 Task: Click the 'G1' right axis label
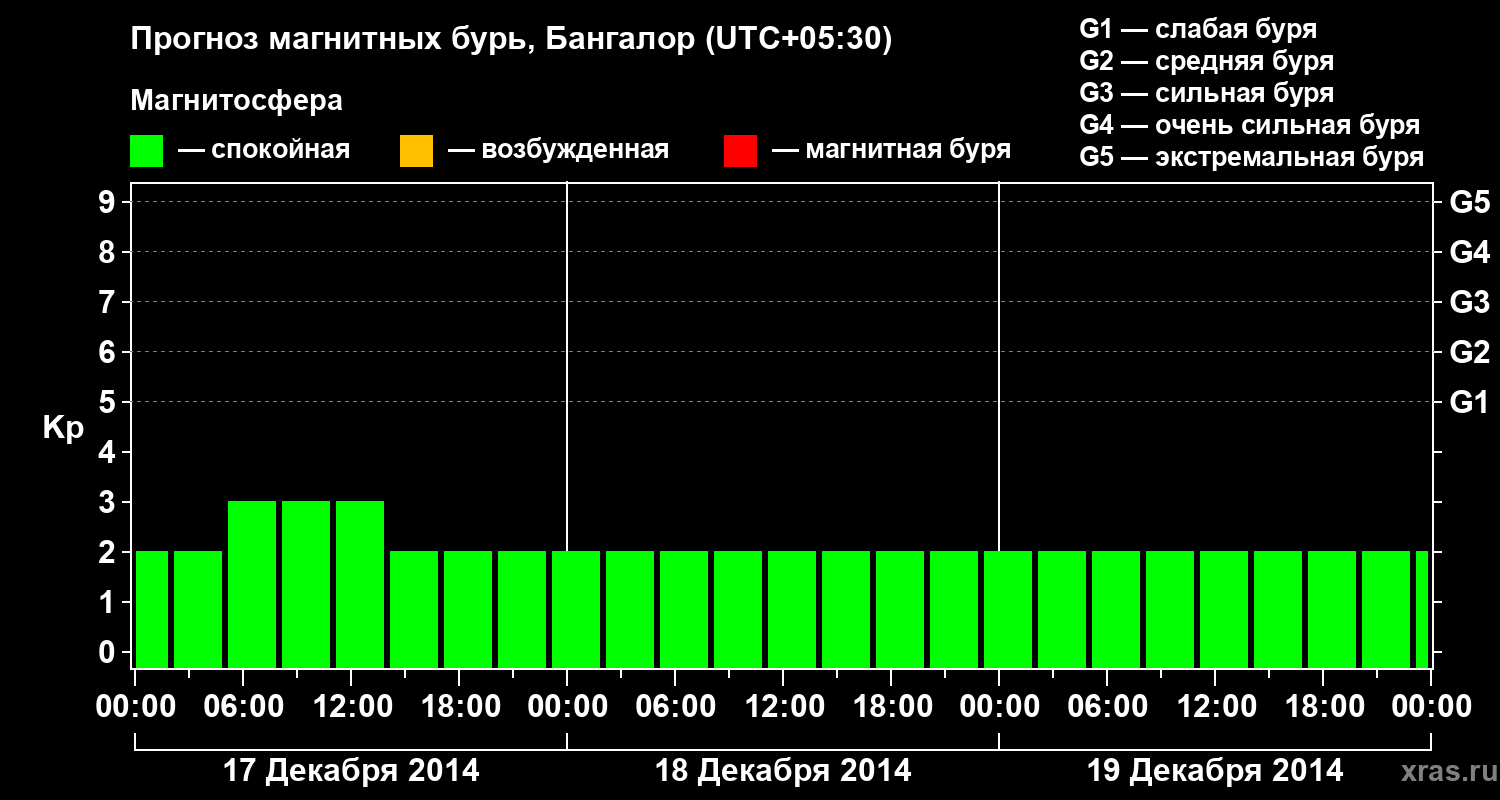(x=1469, y=402)
